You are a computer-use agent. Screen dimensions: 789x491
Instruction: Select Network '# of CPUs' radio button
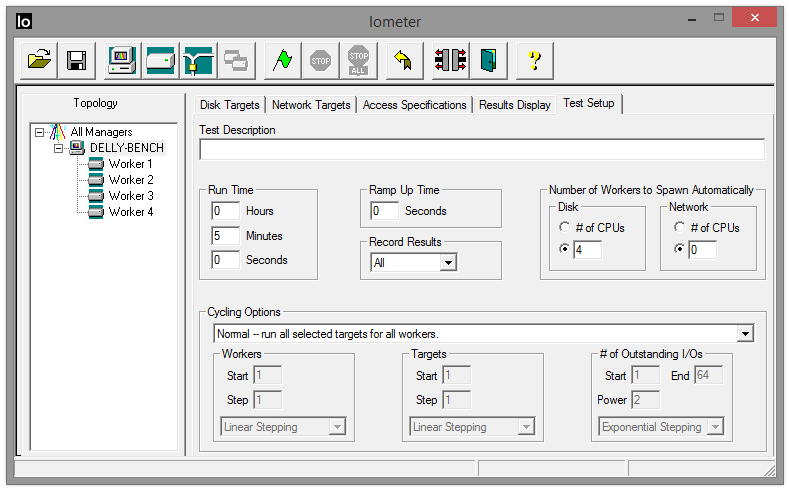coord(680,227)
